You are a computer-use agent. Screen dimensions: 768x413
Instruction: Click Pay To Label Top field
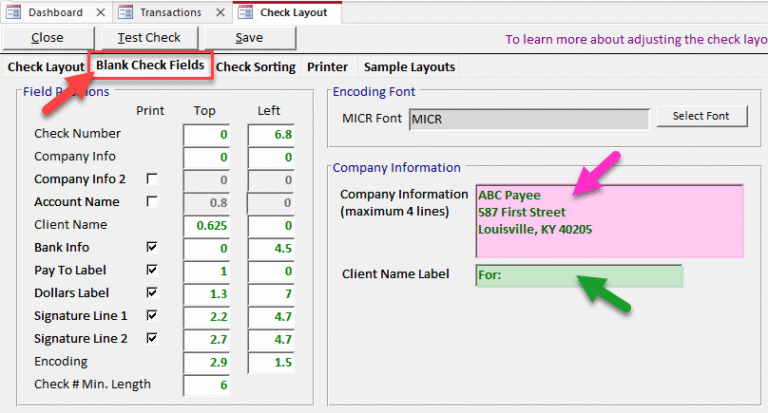pyautogui.click(x=206, y=271)
